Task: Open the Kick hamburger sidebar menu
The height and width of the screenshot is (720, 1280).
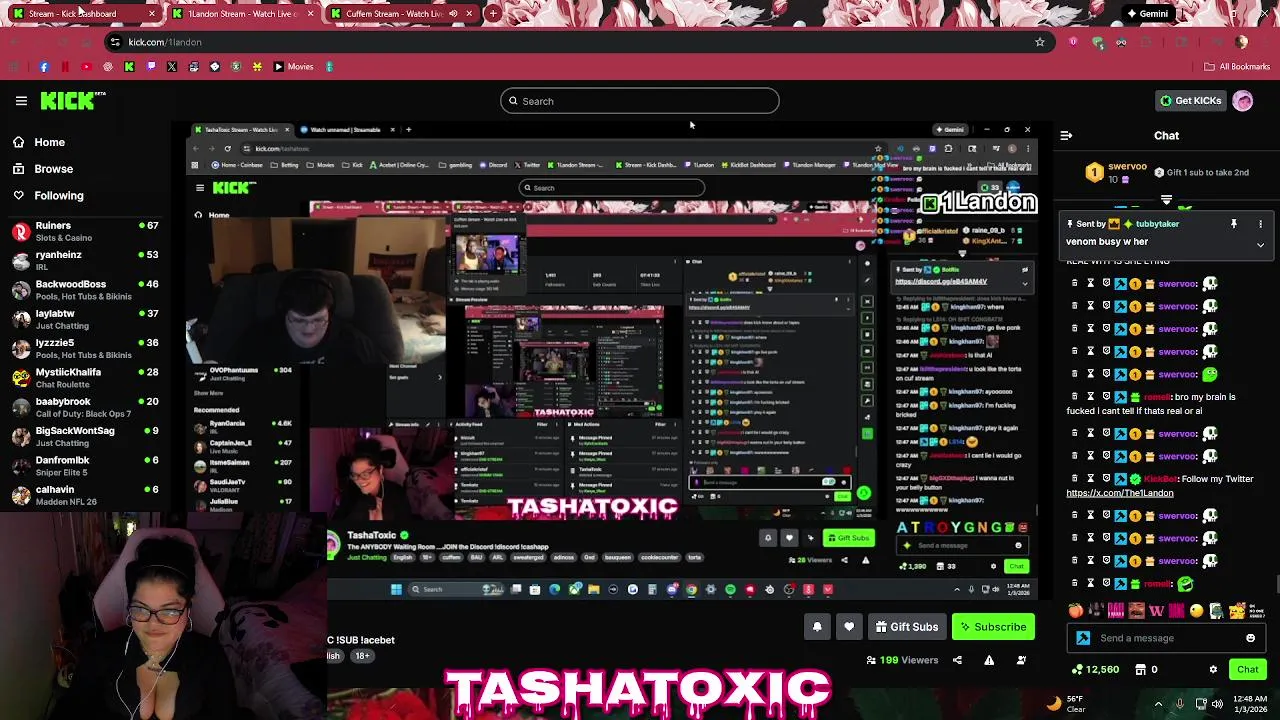Action: click(x=21, y=101)
